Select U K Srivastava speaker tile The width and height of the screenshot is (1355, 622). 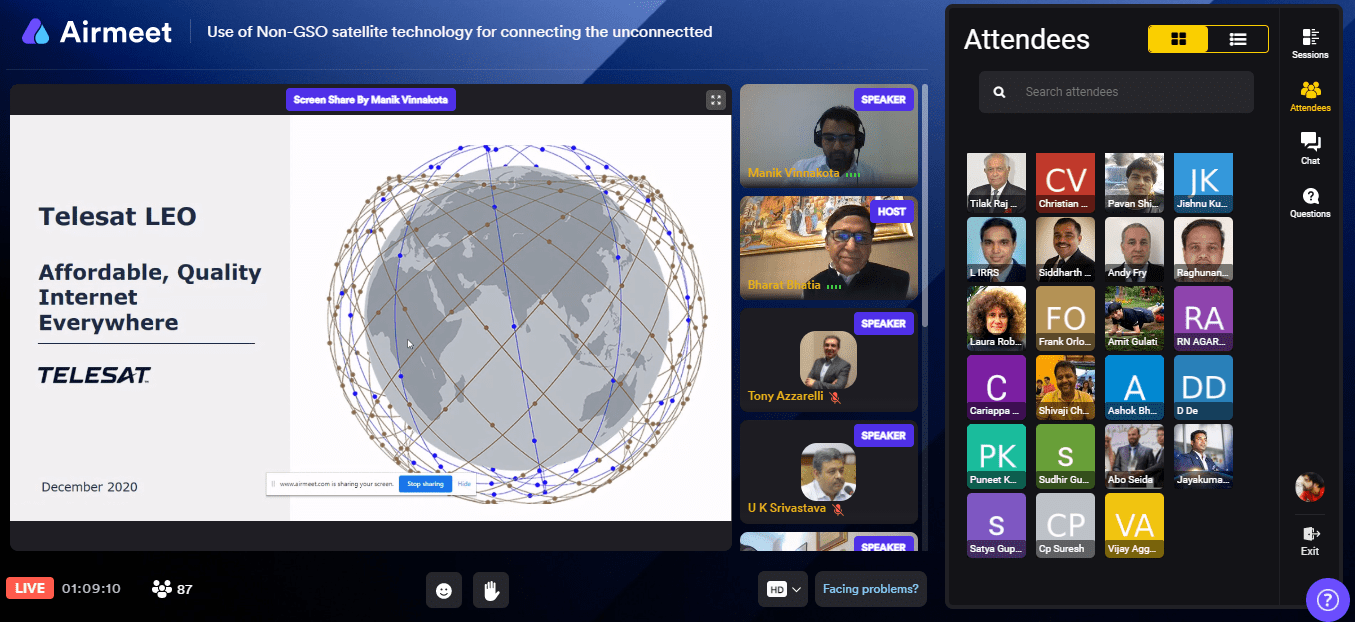pos(829,471)
